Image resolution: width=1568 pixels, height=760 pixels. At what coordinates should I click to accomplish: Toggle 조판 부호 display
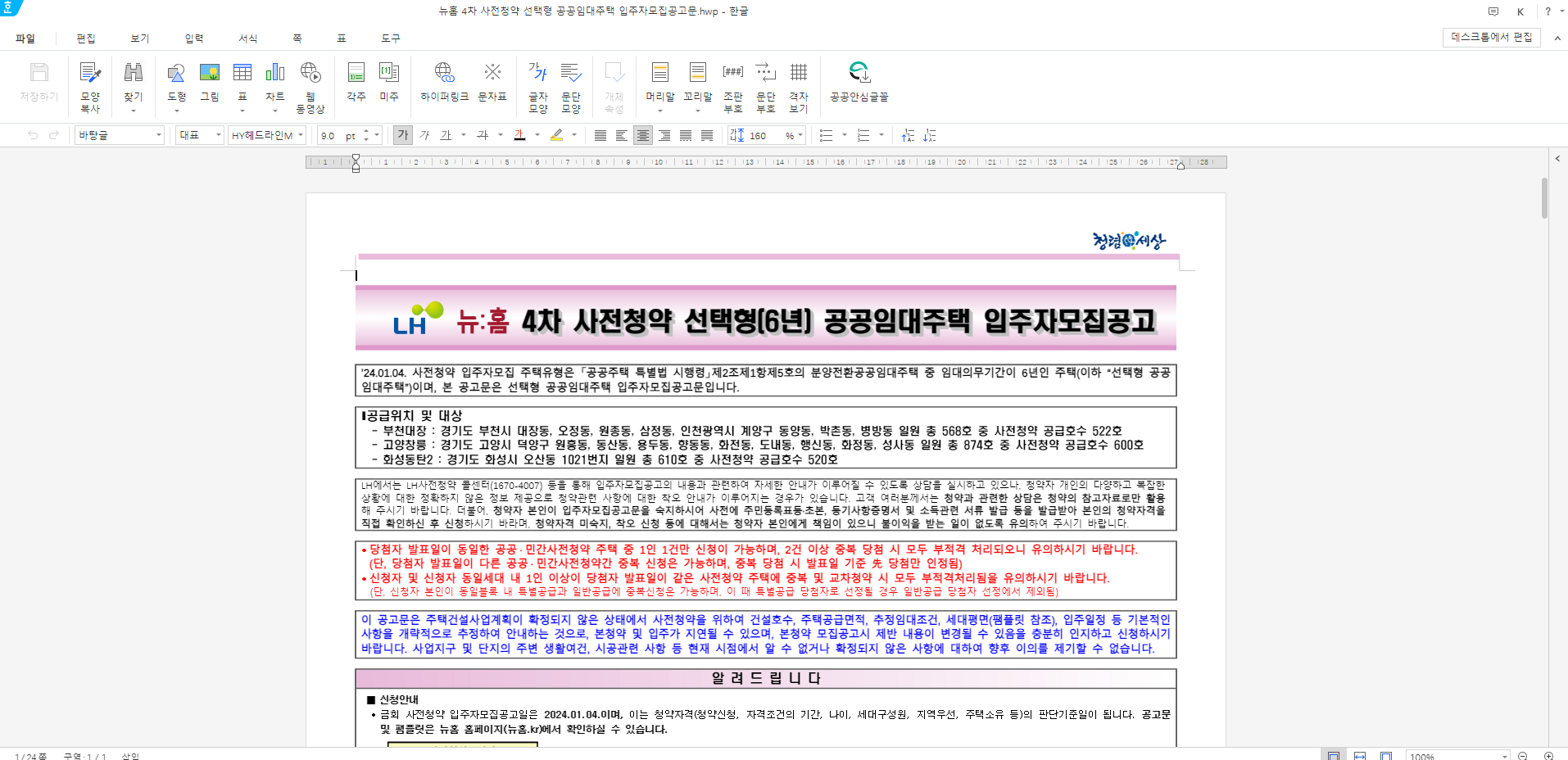tap(733, 86)
